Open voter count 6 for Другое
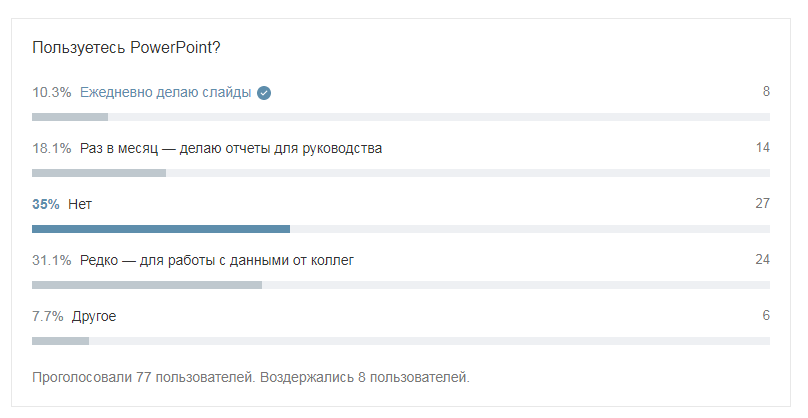The height and width of the screenshot is (418, 808). pos(766,315)
